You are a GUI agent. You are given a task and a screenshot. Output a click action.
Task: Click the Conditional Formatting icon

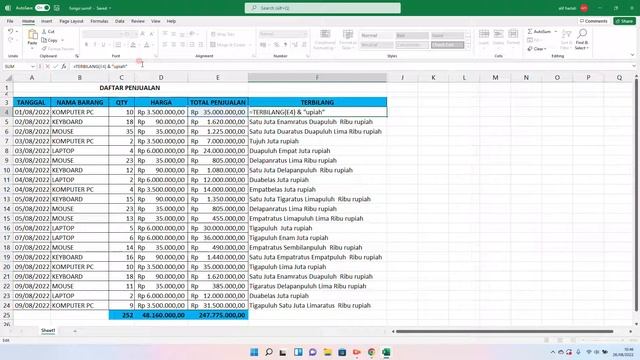tap(325, 35)
